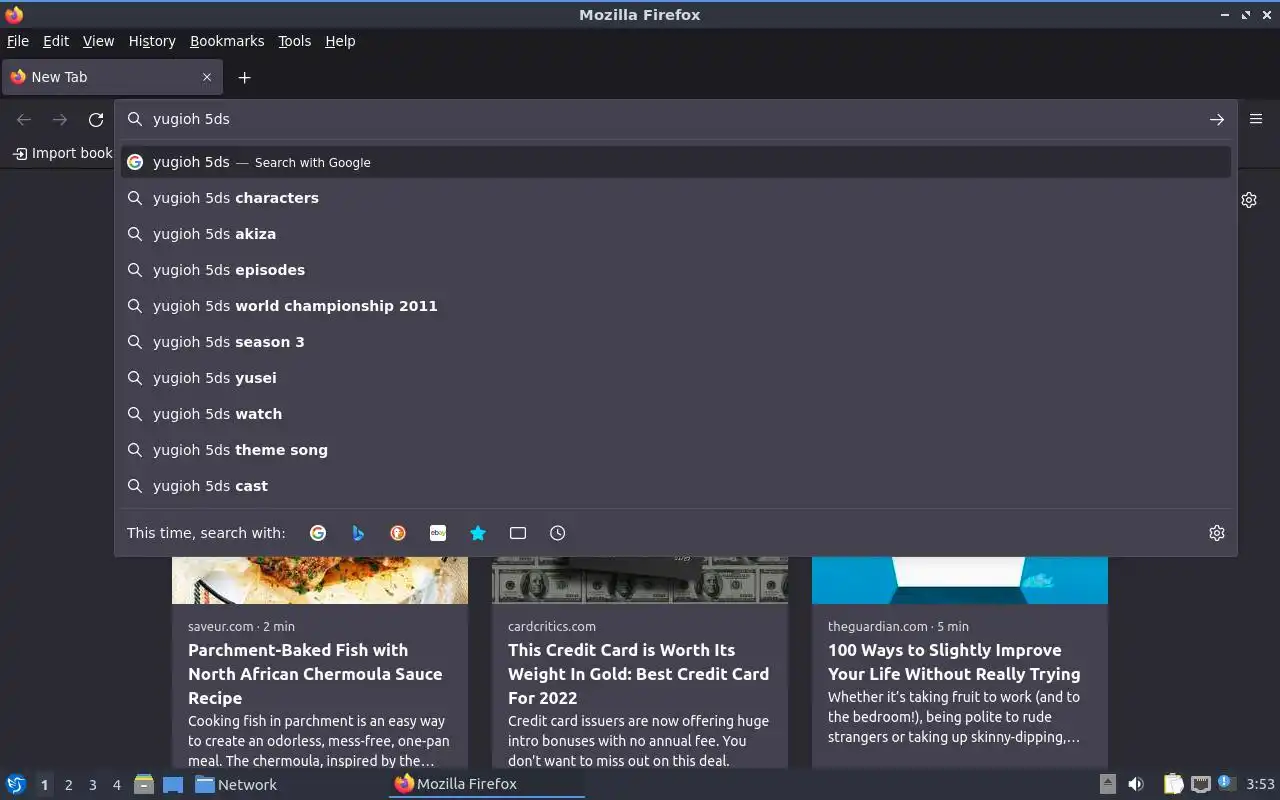1280x800 pixels.
Task: Personalize new tab with gear icon
Action: pos(1249,200)
